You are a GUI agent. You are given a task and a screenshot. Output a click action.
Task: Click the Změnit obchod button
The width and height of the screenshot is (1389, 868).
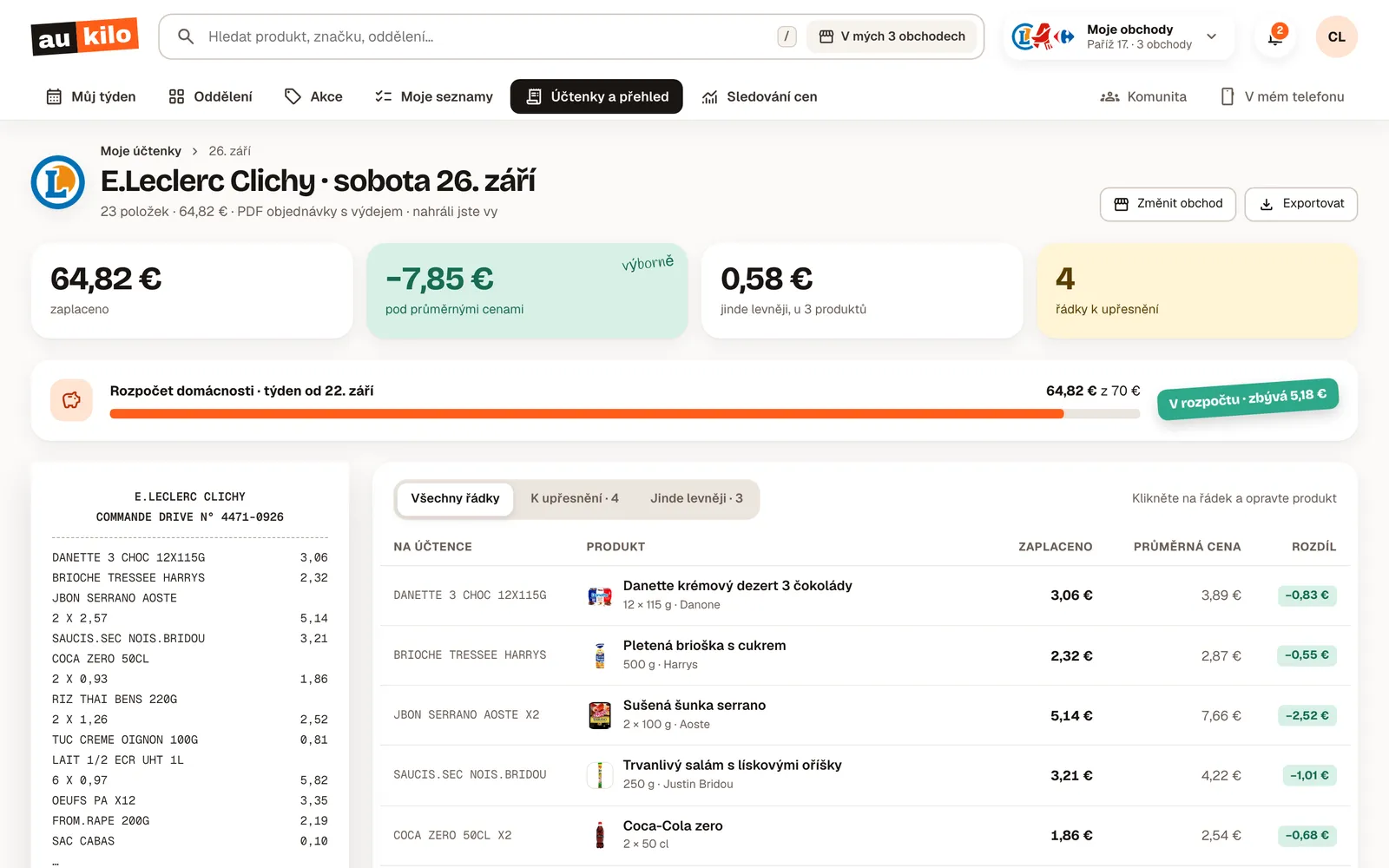[x=1168, y=204]
